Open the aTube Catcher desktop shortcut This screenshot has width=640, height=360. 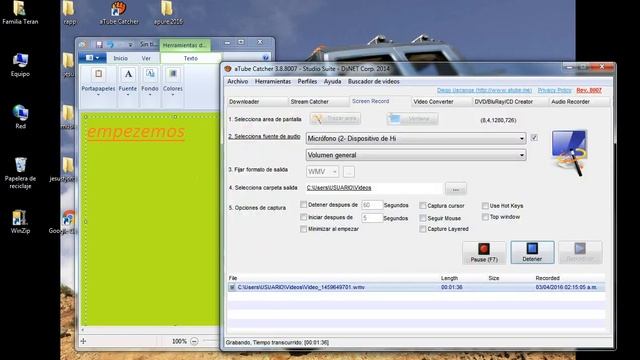(119, 13)
